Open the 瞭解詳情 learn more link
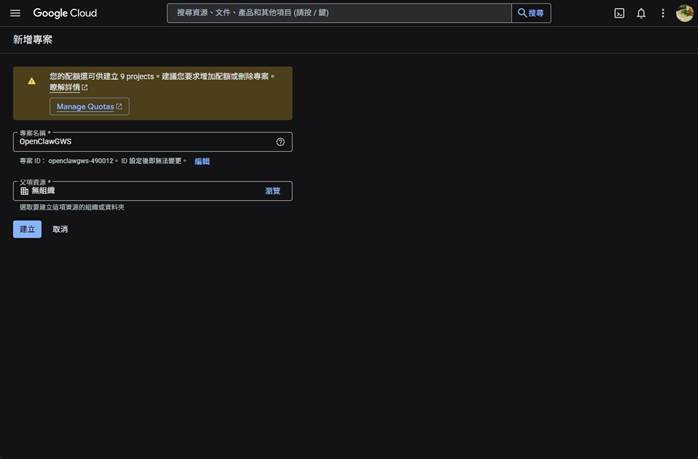The image size is (698, 459). 68,88
